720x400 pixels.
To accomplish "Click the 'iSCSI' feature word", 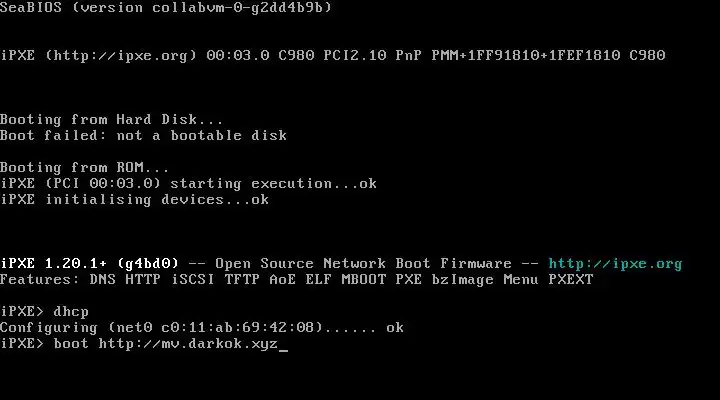I will tap(193, 279).
